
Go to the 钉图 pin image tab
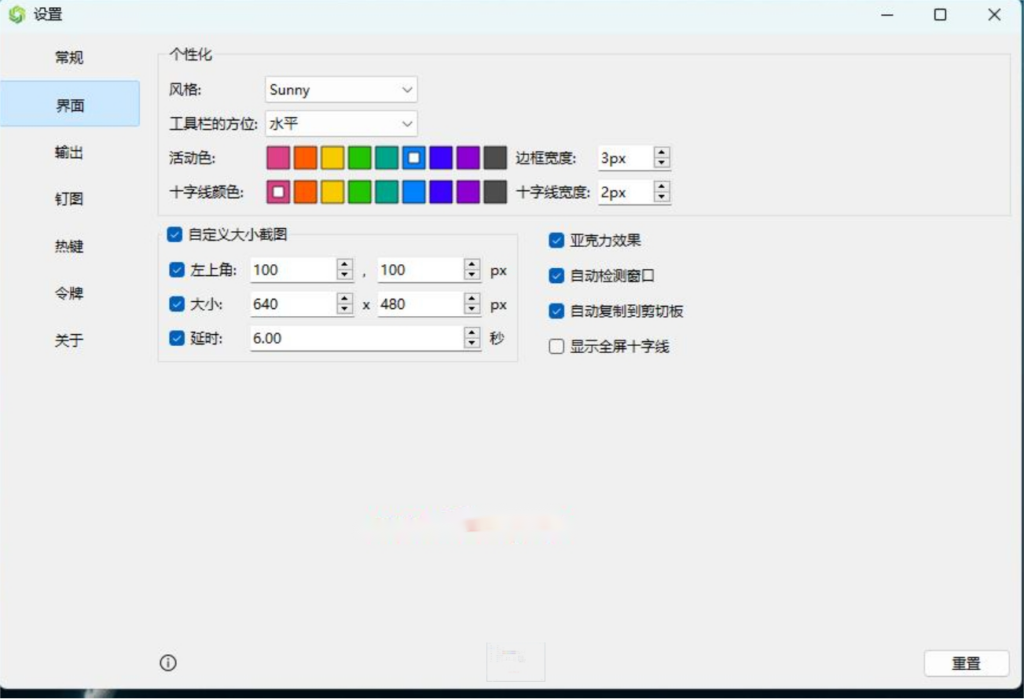[69, 199]
